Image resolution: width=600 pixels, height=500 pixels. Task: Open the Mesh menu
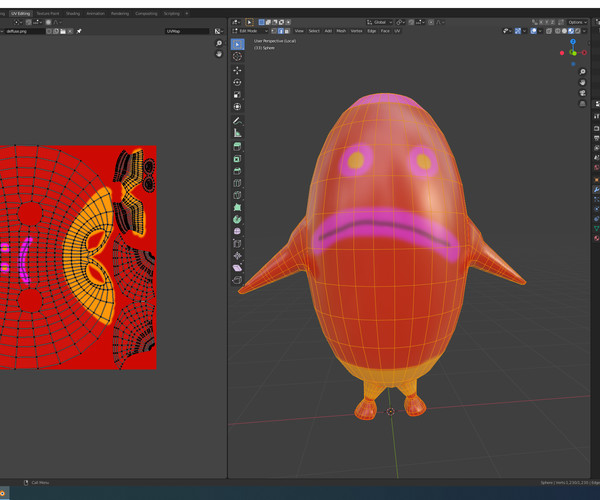(341, 31)
